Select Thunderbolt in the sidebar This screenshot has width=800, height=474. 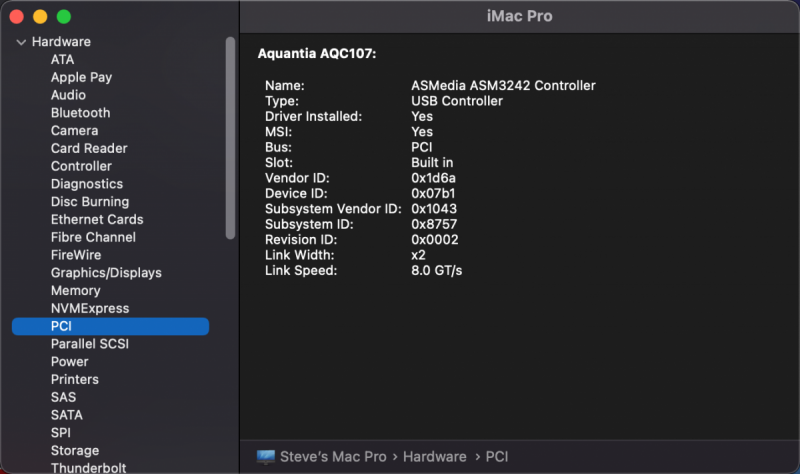(x=88, y=468)
